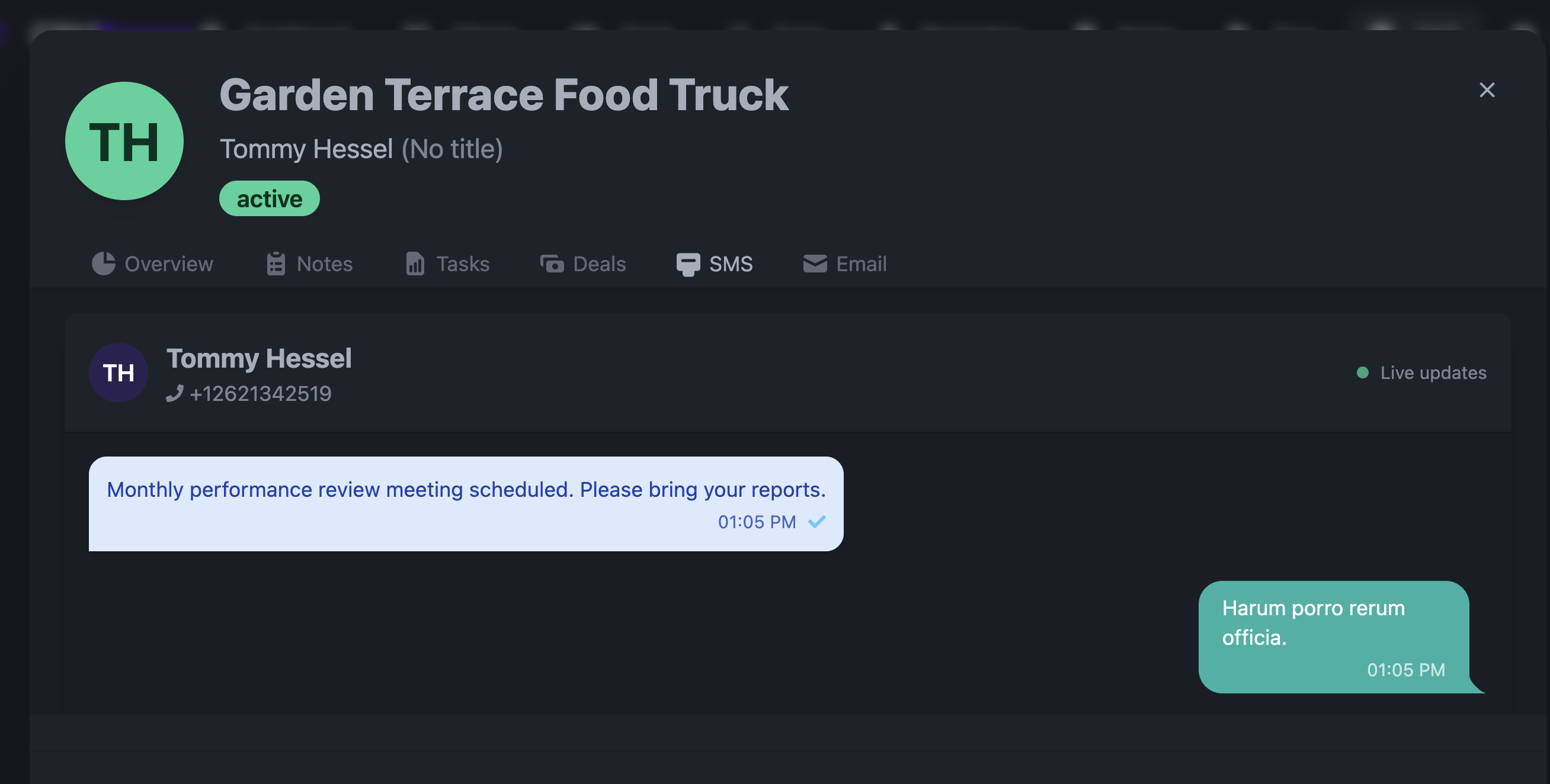
Task: Click the green active status badge
Action: point(270,199)
